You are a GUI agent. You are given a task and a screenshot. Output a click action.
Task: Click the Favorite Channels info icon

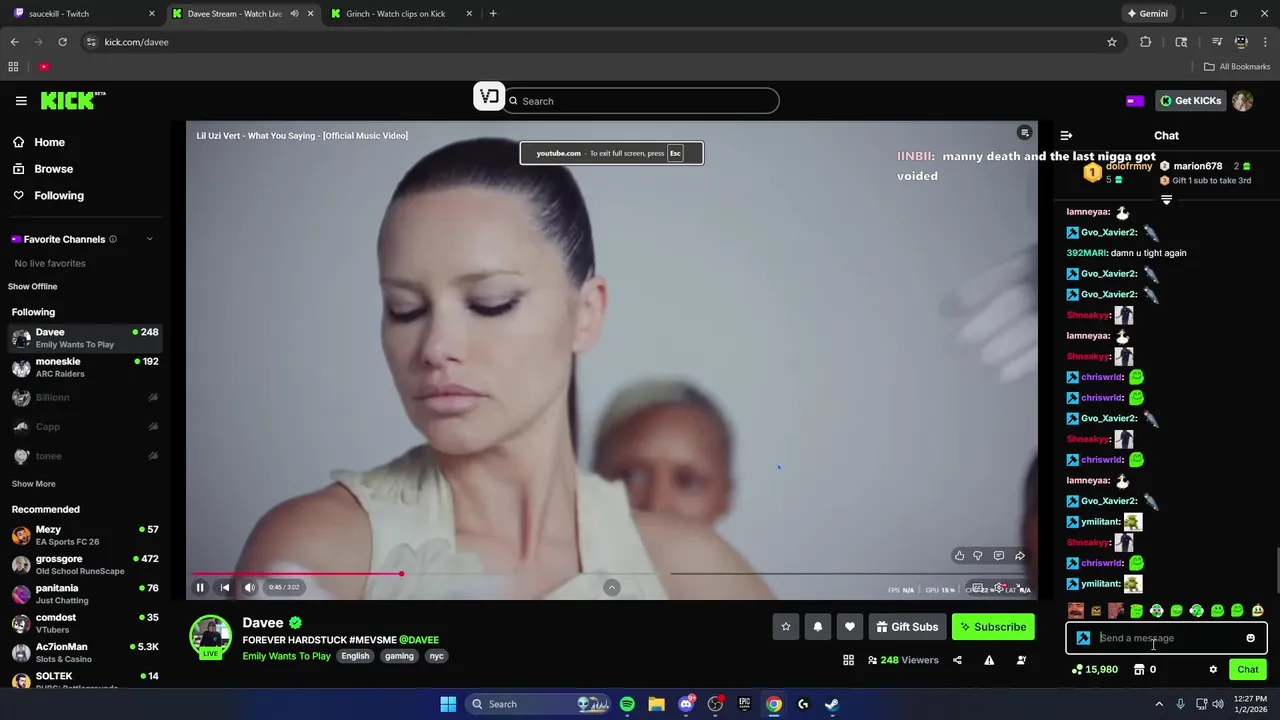point(113,239)
